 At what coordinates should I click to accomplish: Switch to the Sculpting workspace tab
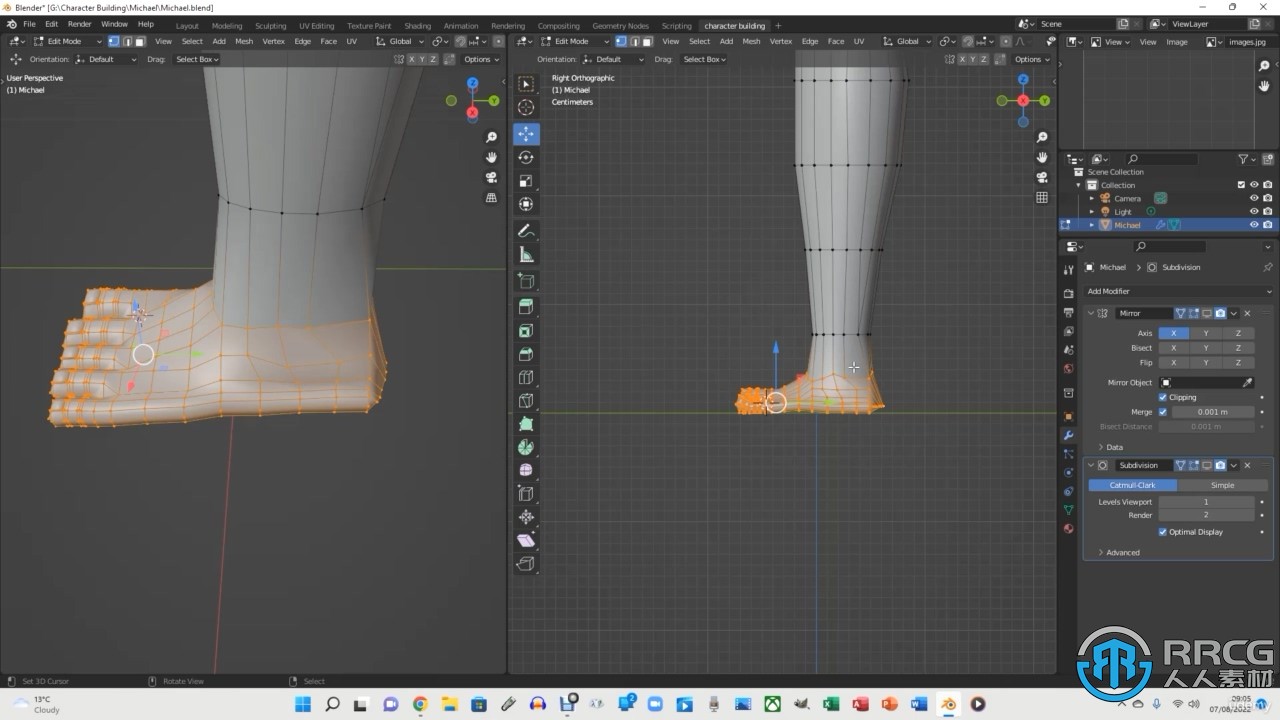pos(270,25)
